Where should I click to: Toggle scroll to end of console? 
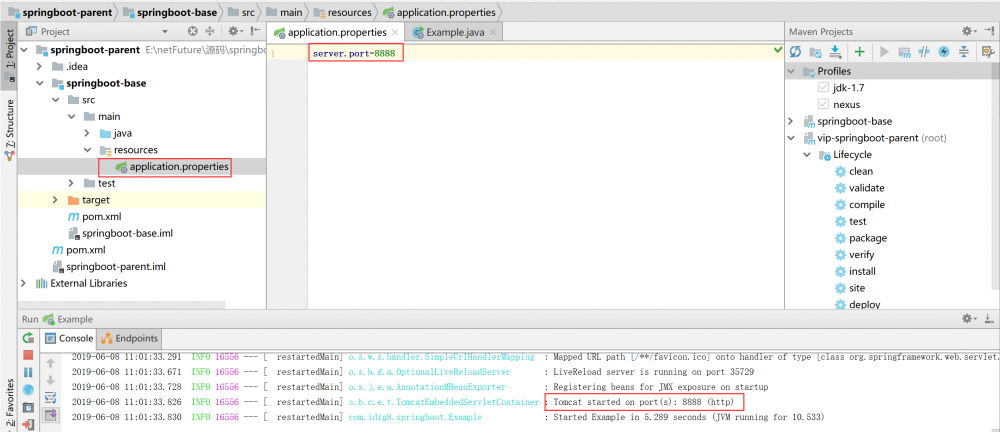point(51,415)
